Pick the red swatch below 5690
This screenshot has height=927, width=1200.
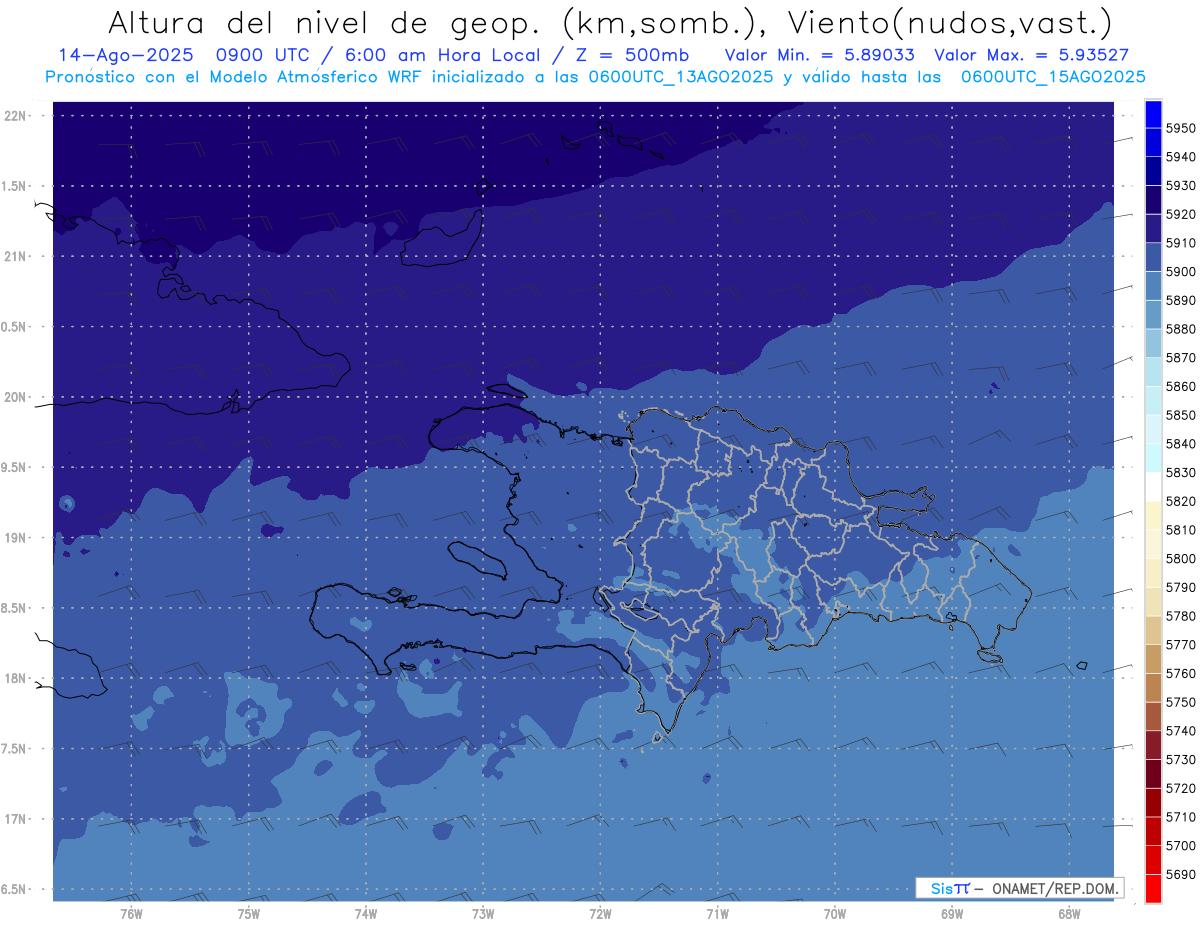pyautogui.click(x=1153, y=888)
